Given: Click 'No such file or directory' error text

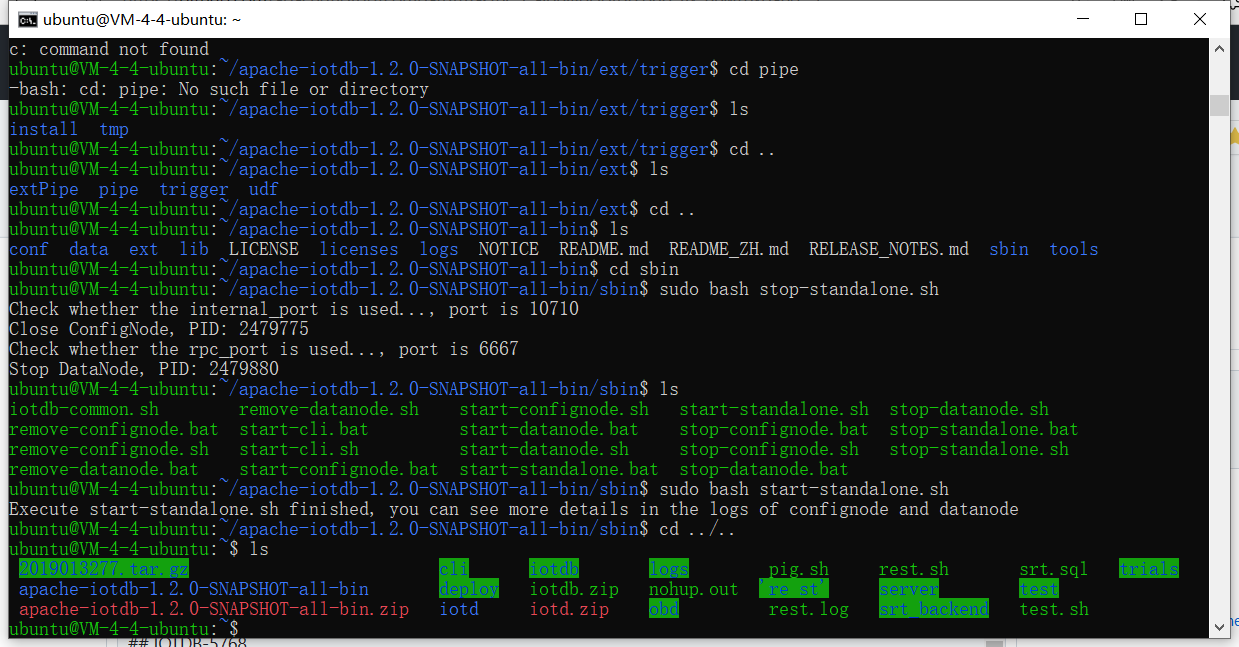Looking at the screenshot, I should (304, 89).
